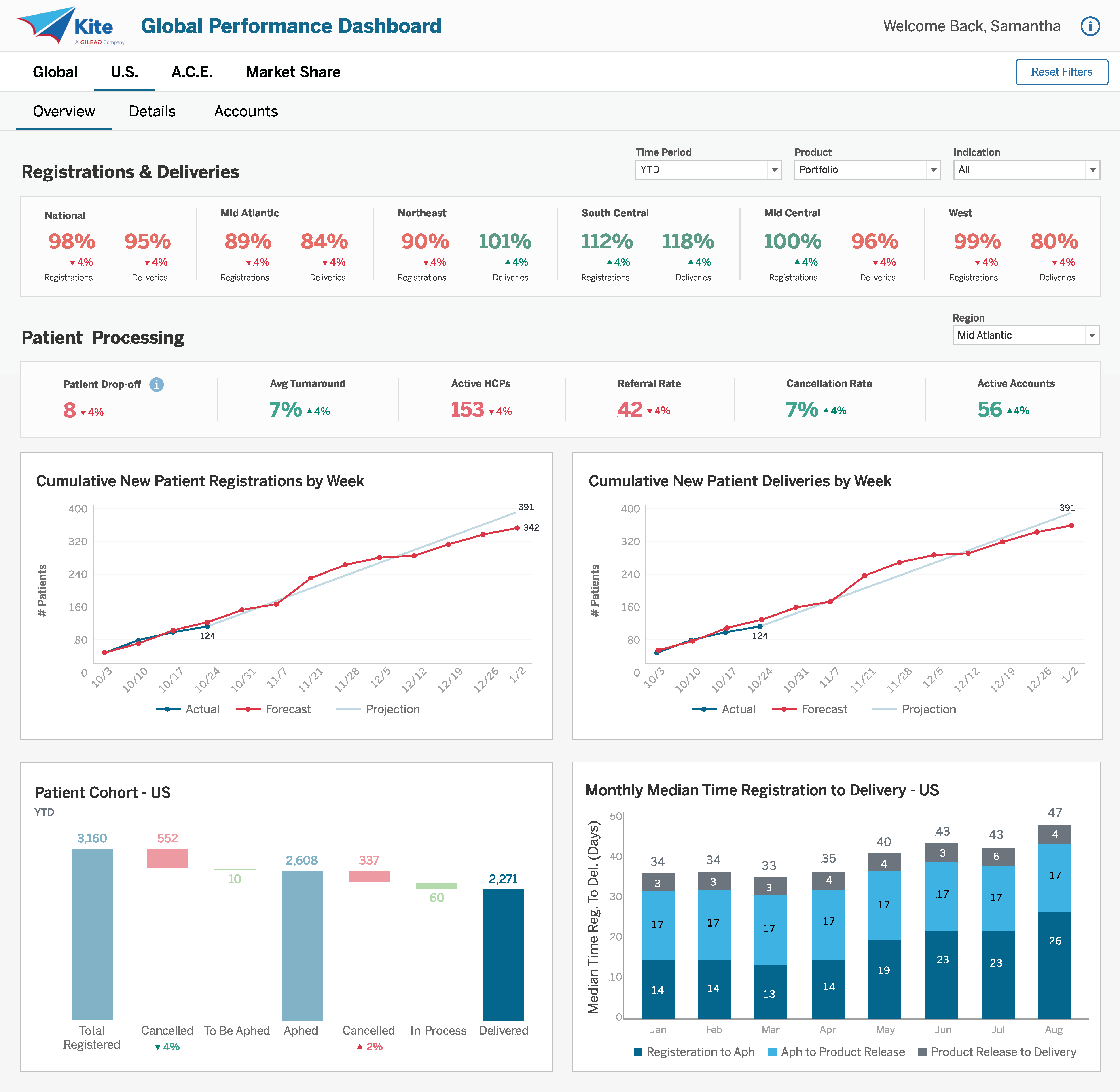The image size is (1120, 1092).
Task: Go to the Accounts sub-tab
Action: (246, 111)
